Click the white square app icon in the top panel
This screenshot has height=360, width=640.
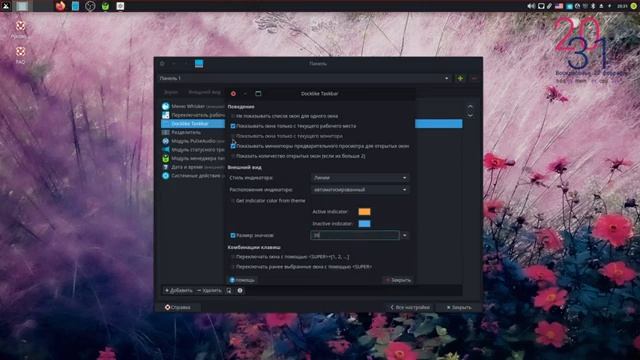(120, 6)
